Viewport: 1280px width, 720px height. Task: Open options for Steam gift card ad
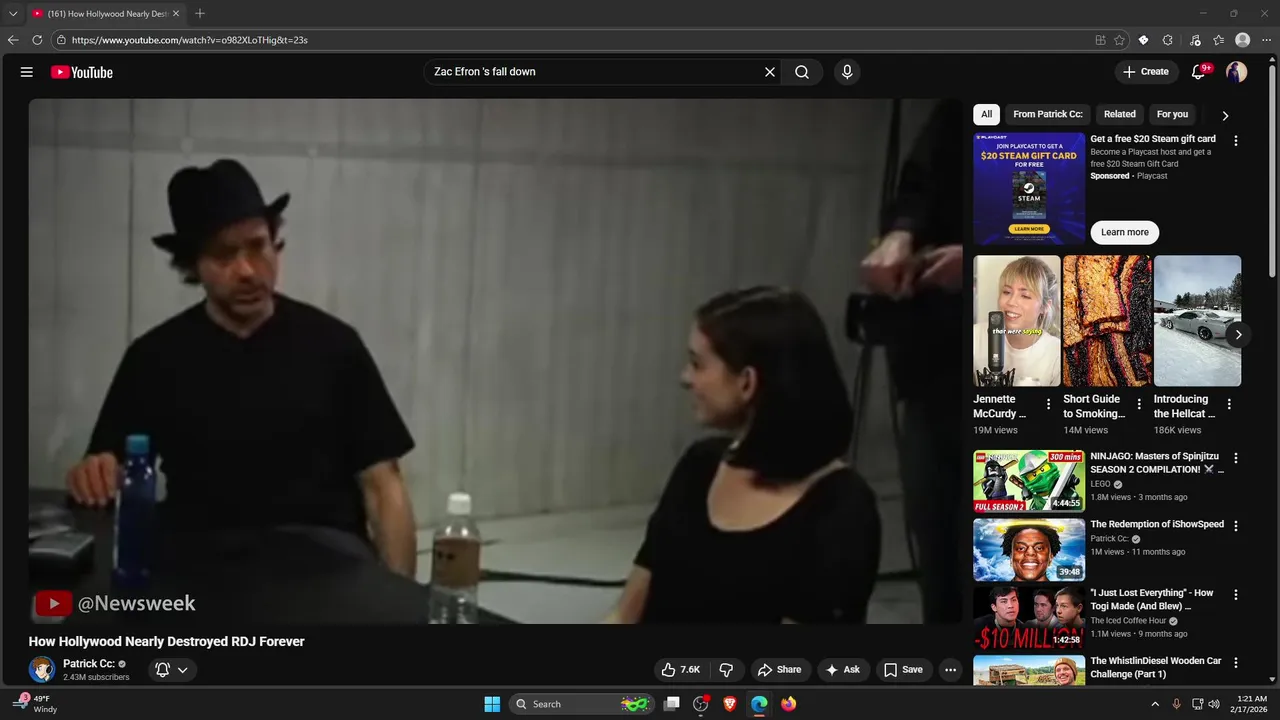tap(1235, 141)
